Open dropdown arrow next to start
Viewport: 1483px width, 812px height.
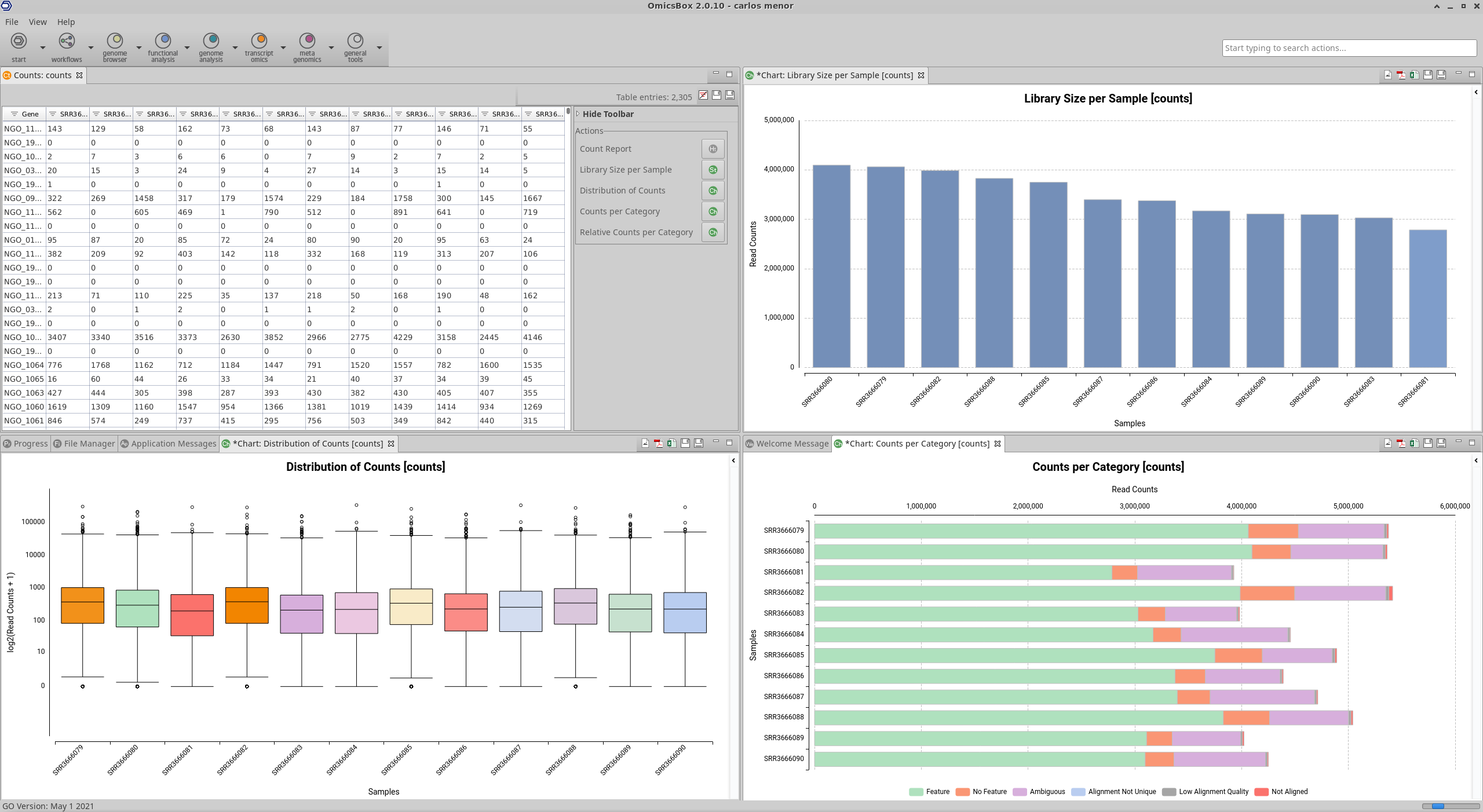(x=42, y=47)
